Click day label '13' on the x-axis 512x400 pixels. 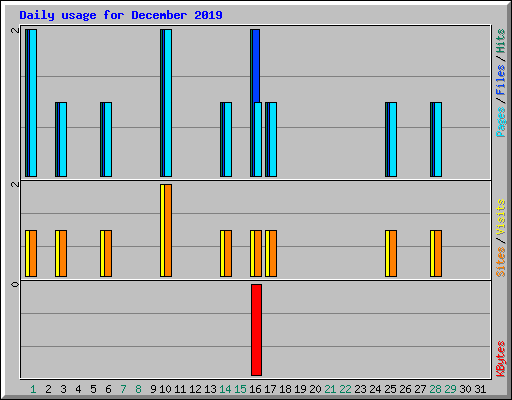(210, 389)
